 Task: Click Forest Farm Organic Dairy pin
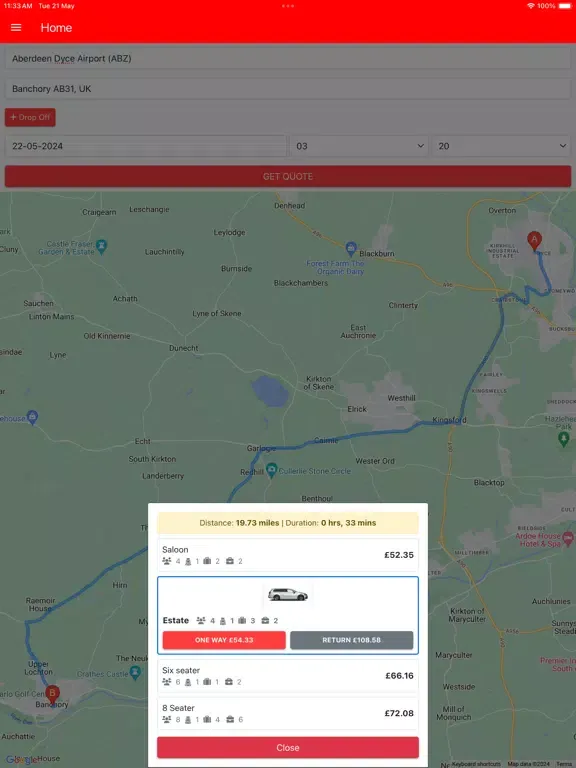[x=351, y=249]
